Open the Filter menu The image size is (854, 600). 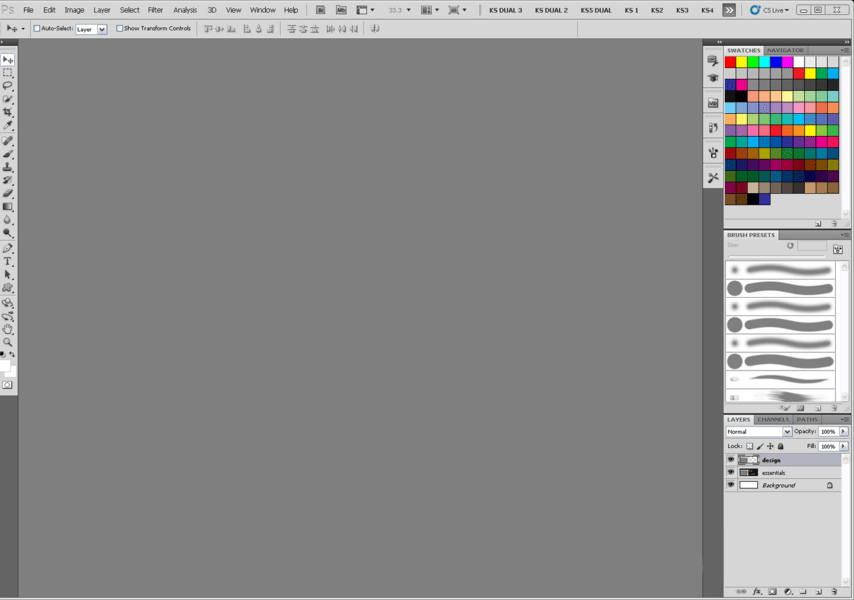pos(155,9)
